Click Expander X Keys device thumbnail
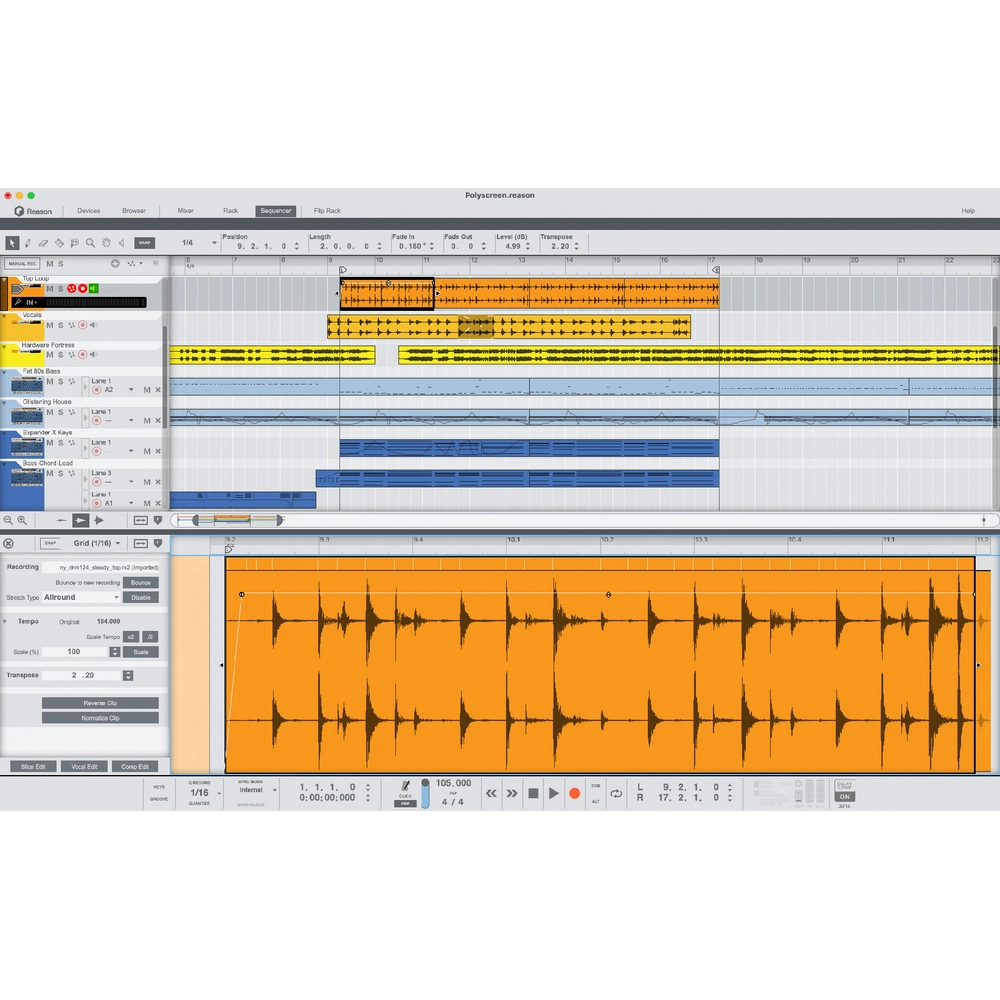The width and height of the screenshot is (1000, 1000). tap(27, 446)
